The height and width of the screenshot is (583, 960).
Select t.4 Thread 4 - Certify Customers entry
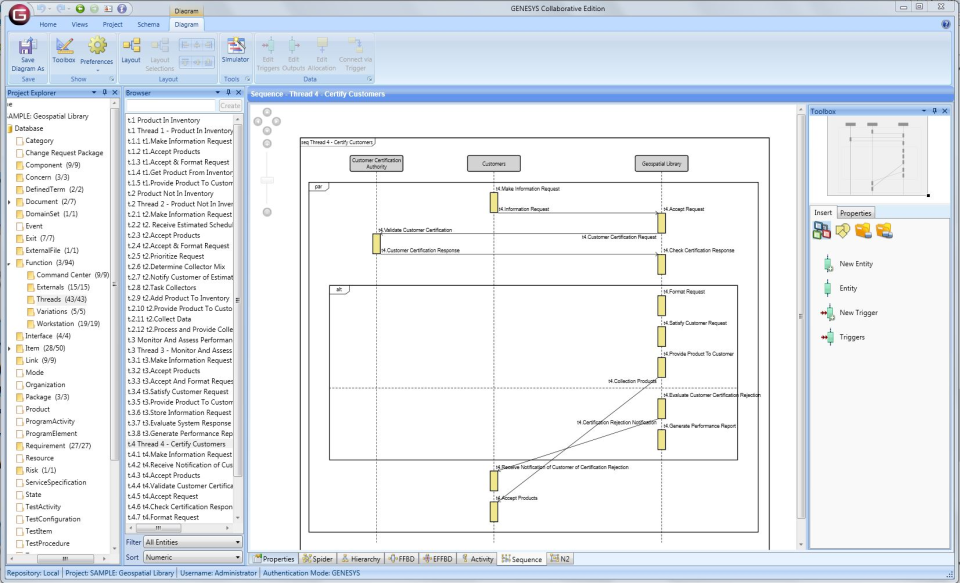tap(176, 444)
